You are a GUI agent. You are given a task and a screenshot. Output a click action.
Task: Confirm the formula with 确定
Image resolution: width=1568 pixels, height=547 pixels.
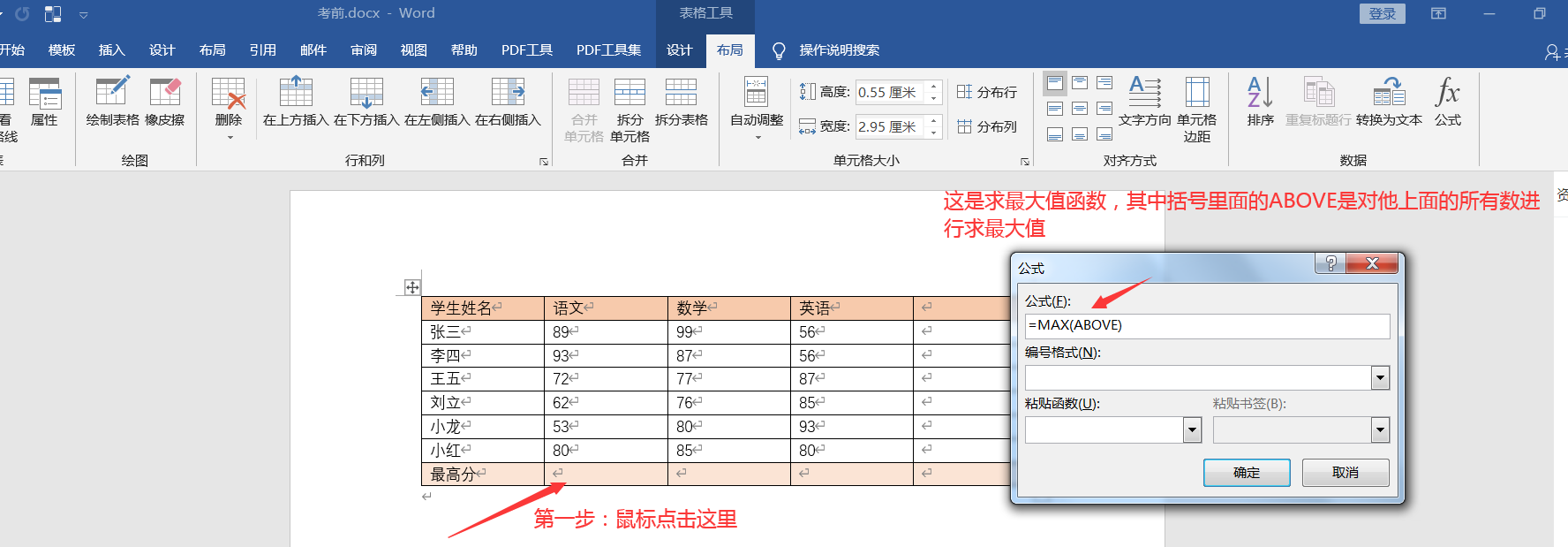(1247, 473)
